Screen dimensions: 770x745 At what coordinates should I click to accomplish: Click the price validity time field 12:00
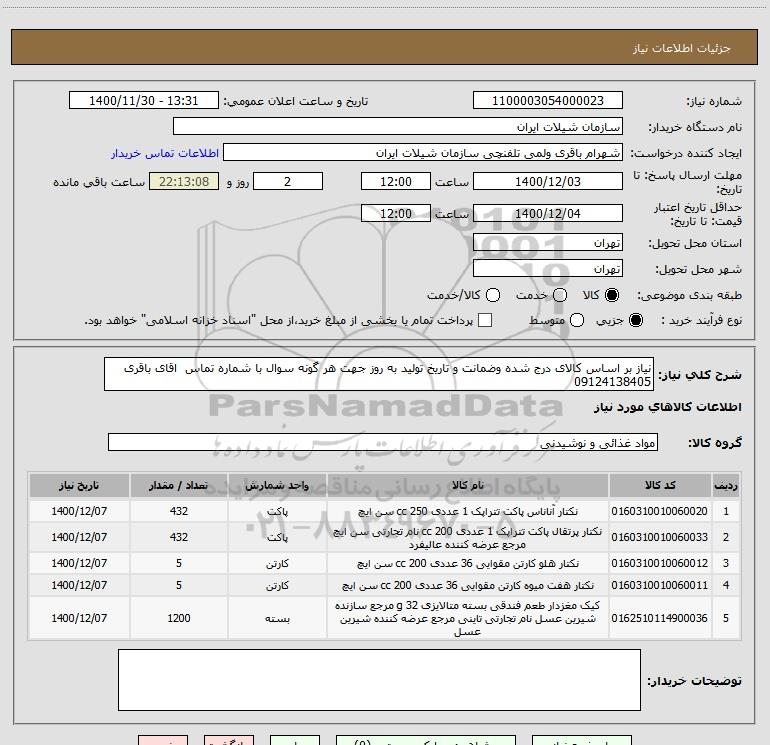coord(396,214)
